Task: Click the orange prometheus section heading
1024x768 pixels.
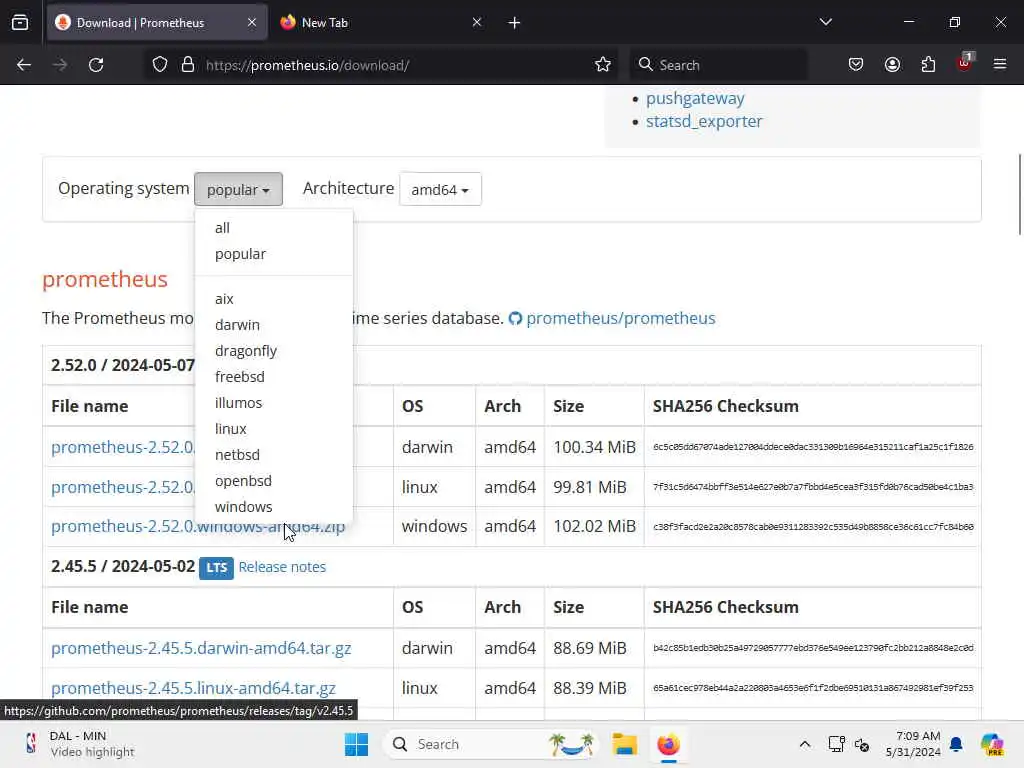Action: (104, 280)
